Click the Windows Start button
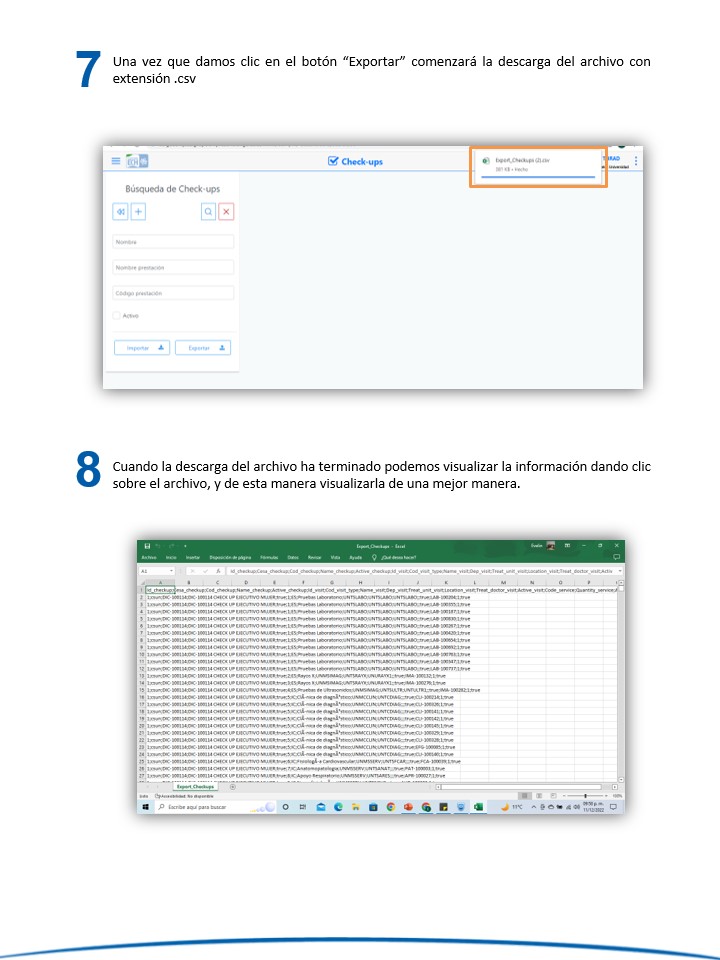 [x=144, y=806]
